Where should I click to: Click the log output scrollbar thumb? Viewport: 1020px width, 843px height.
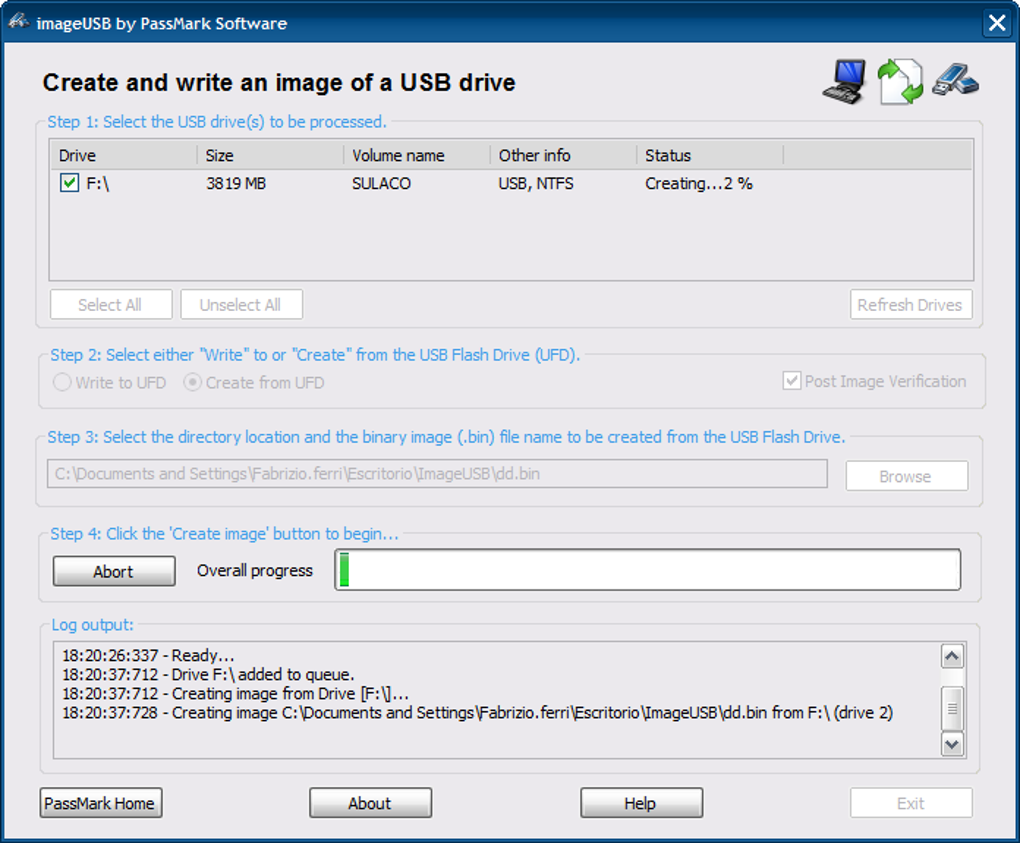952,708
